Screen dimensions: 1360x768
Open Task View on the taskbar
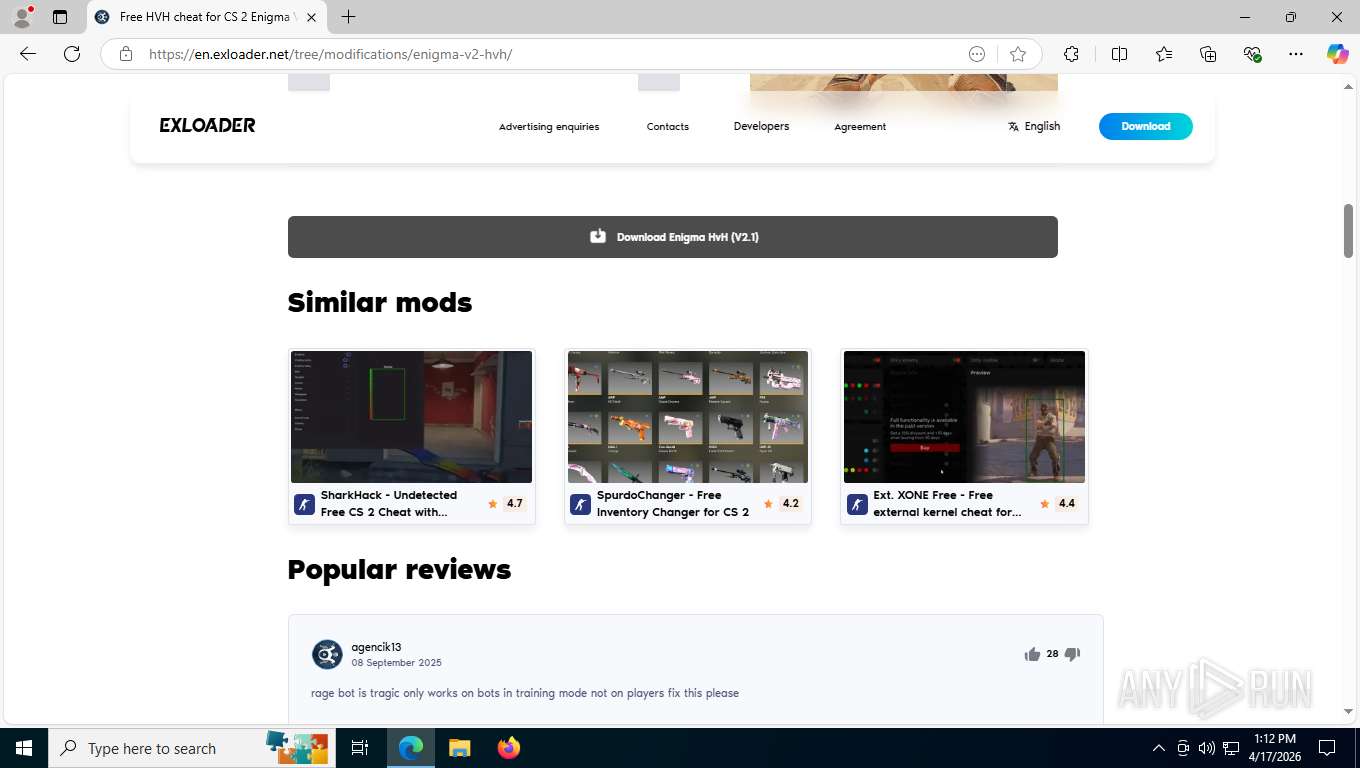360,748
